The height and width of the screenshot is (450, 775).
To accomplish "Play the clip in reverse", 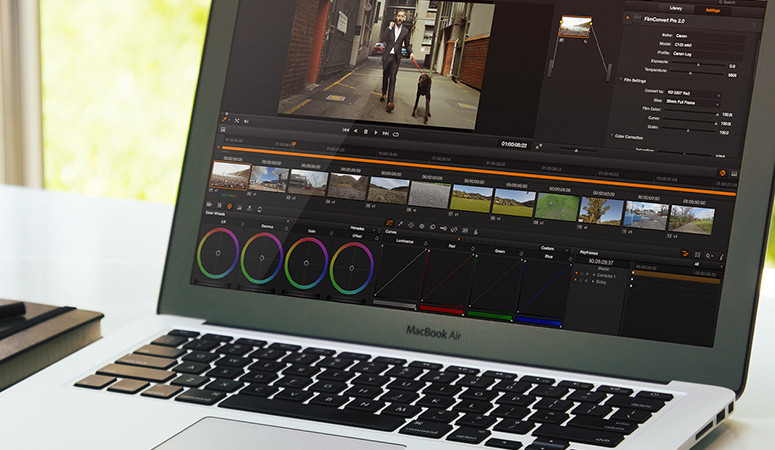I will click(x=356, y=131).
